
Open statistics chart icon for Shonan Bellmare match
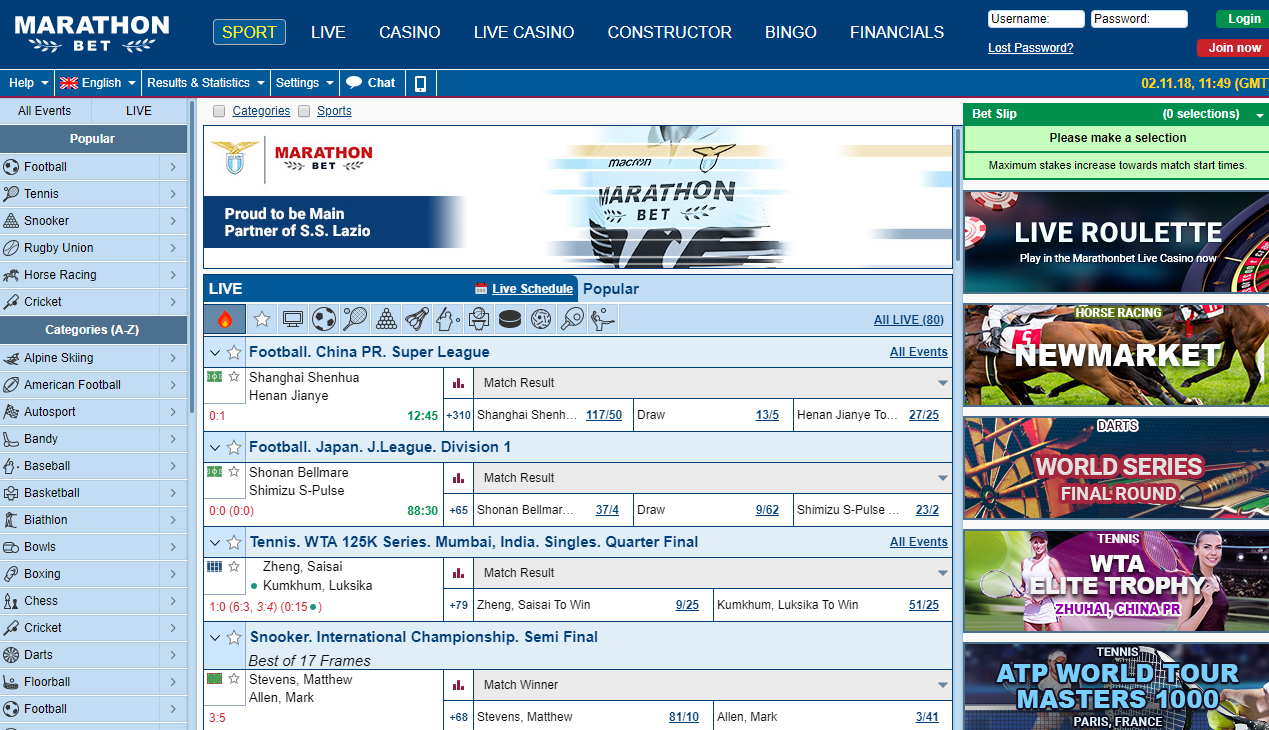click(x=459, y=478)
